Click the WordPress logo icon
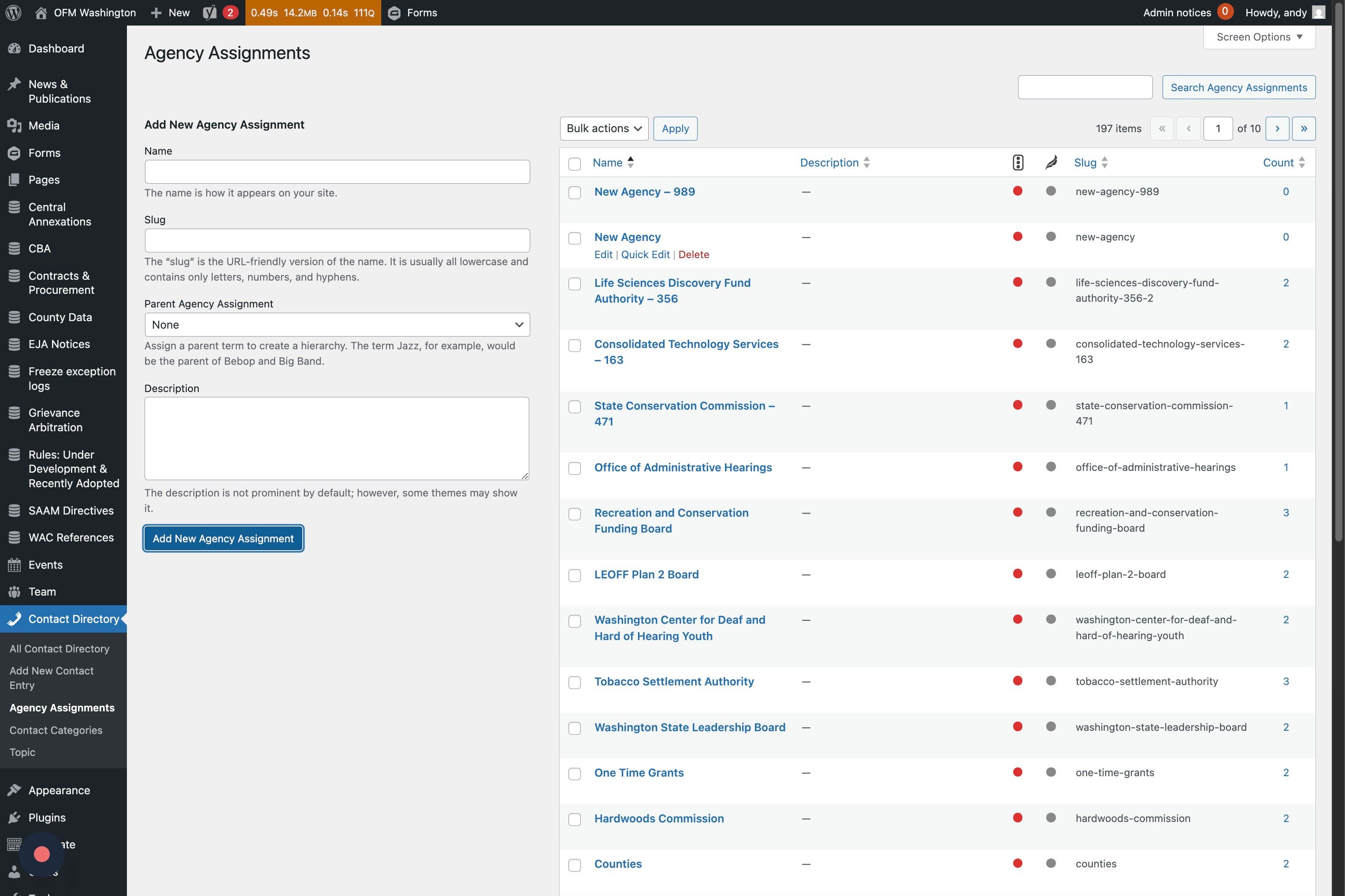 (x=14, y=13)
